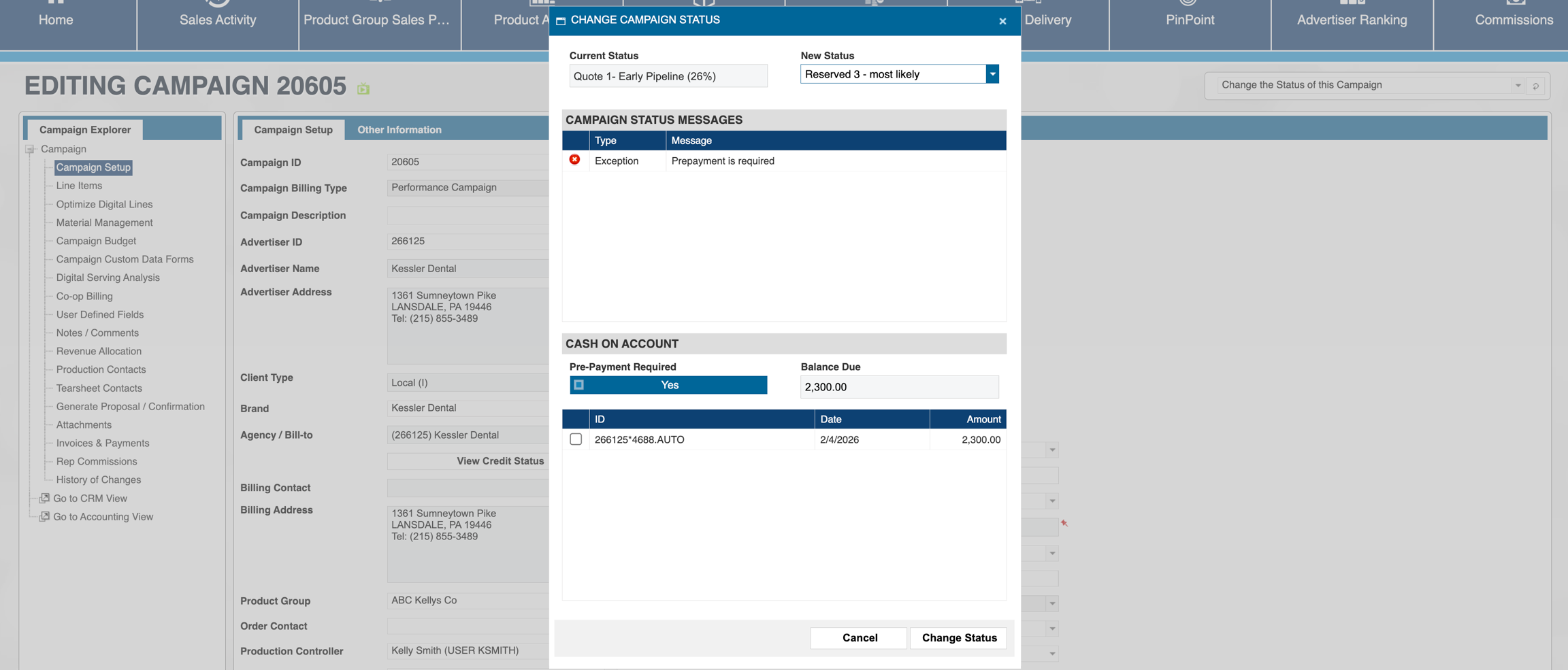Click the refresh icon beside status selector
Viewport: 1568px width, 670px height.
tap(1535, 86)
